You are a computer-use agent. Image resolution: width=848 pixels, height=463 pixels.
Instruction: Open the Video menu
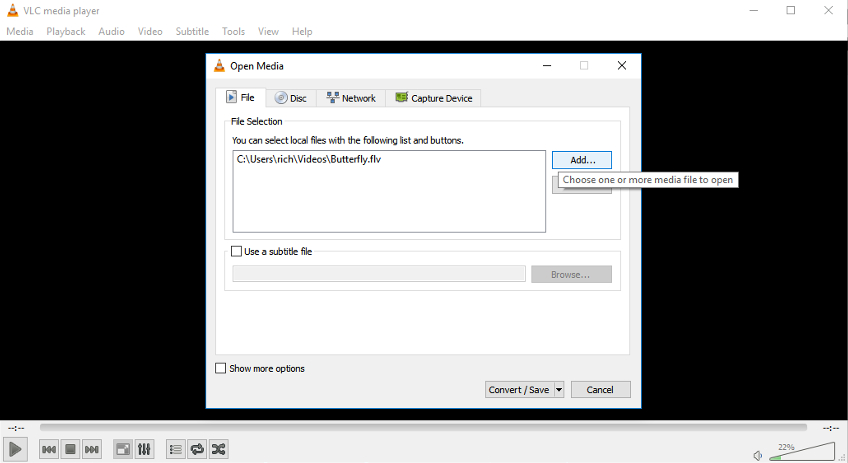point(150,31)
